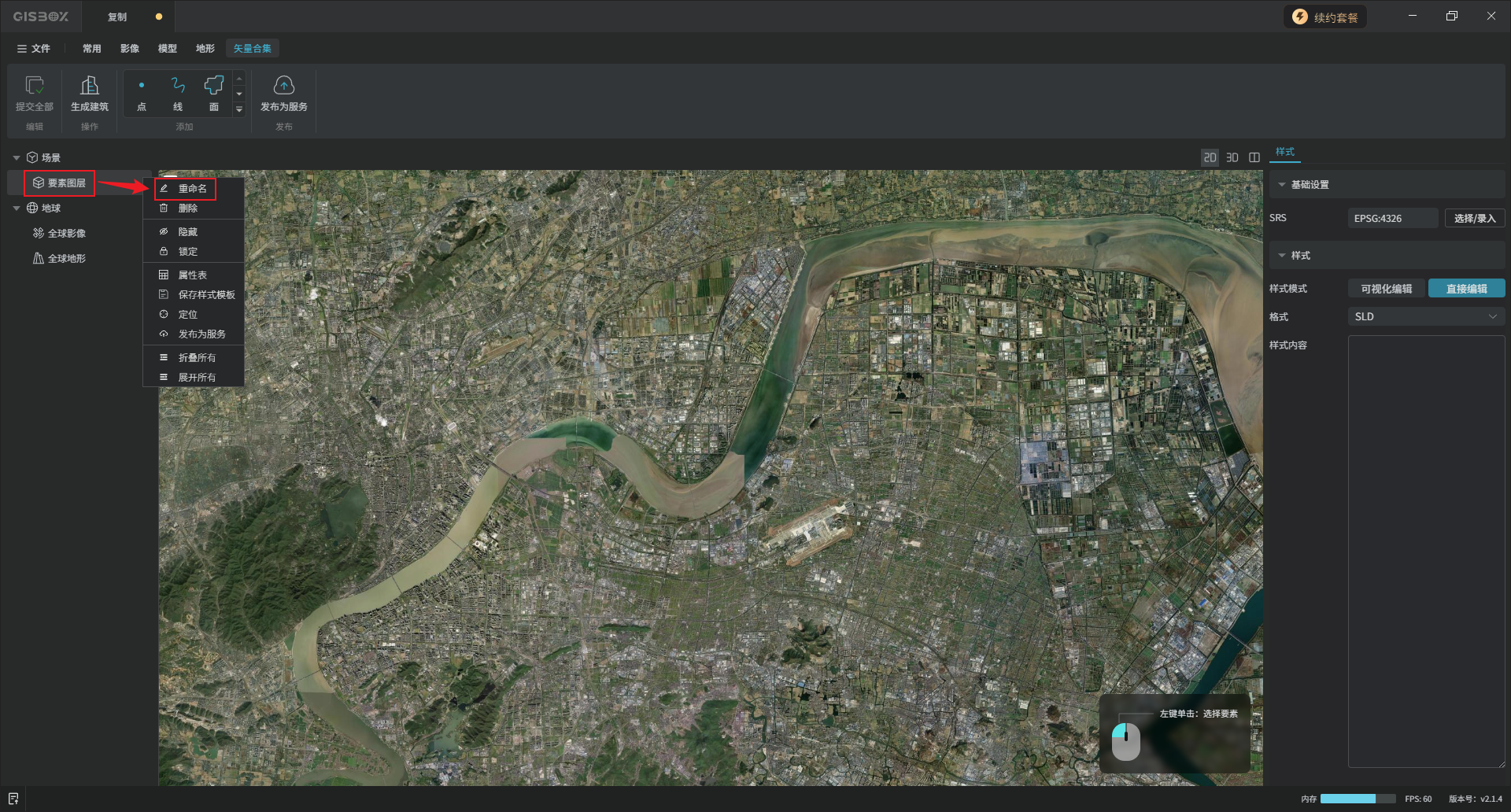Click the Style Content (样式内容) text area

pyautogui.click(x=1425, y=551)
